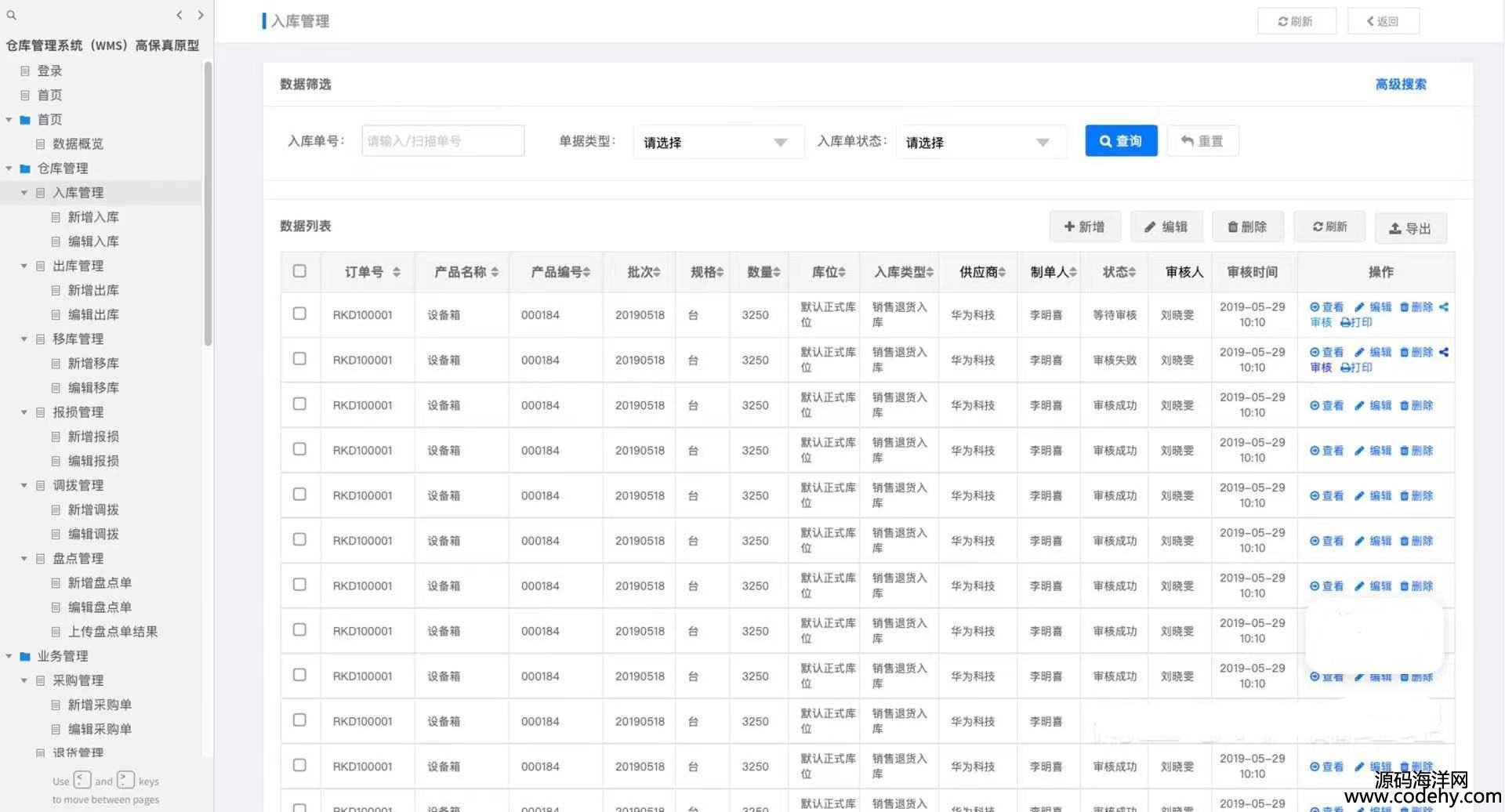Click 审核 in the 审核失败 row
Image resolution: width=1505 pixels, height=812 pixels.
1321,368
